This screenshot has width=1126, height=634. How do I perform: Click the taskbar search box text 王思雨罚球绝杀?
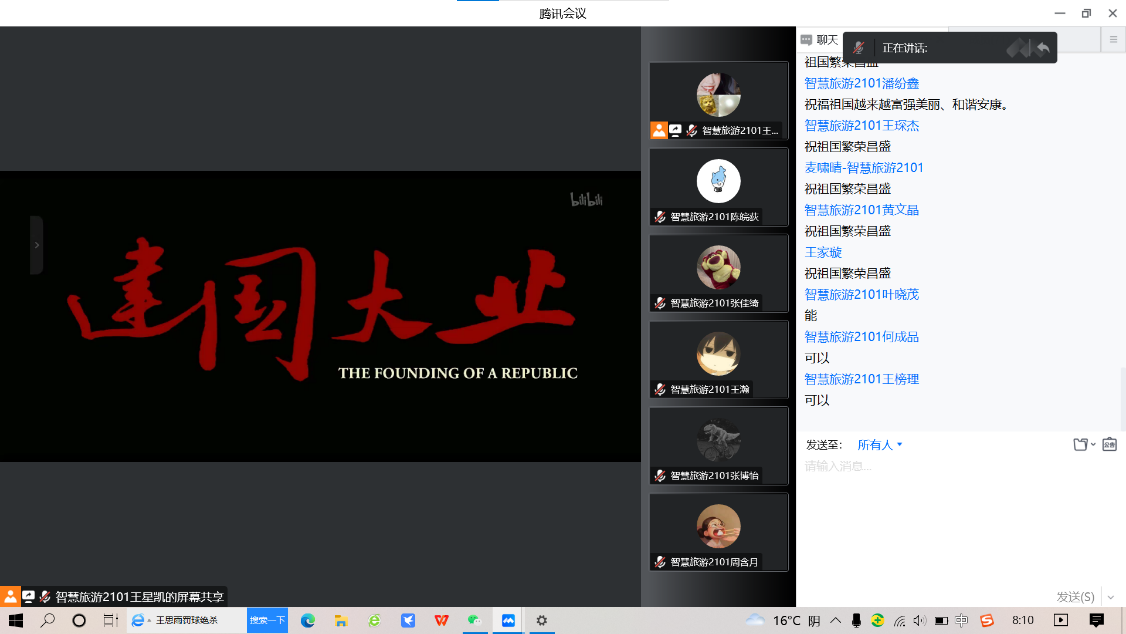click(x=186, y=620)
